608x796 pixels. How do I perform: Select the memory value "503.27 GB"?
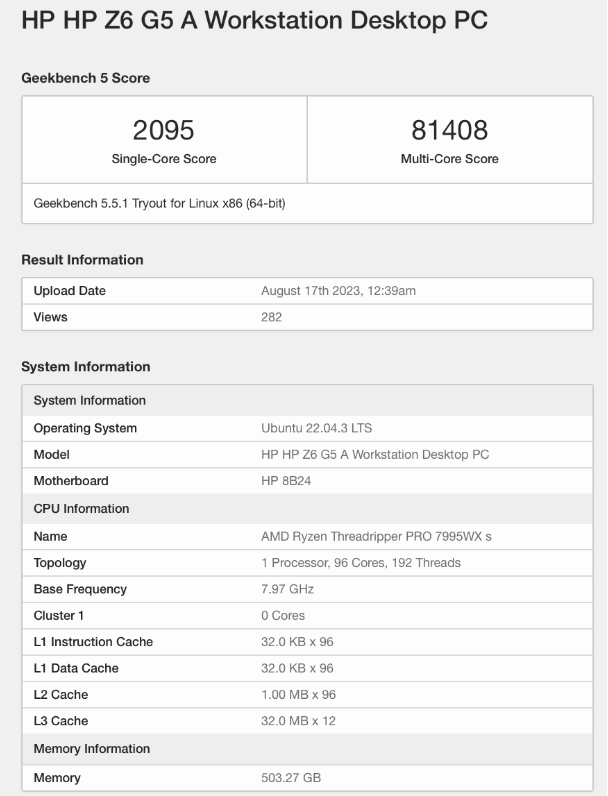(291, 778)
